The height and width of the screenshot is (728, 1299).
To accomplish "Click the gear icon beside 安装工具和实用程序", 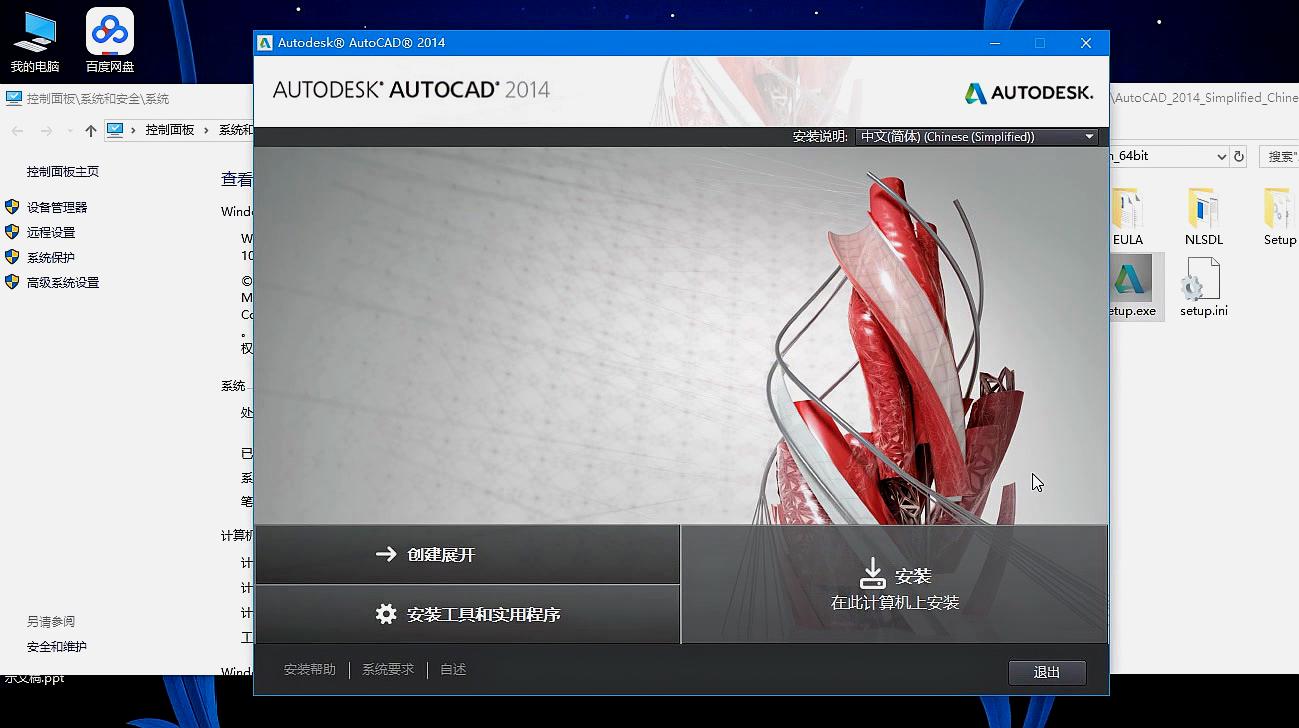I will [386, 614].
